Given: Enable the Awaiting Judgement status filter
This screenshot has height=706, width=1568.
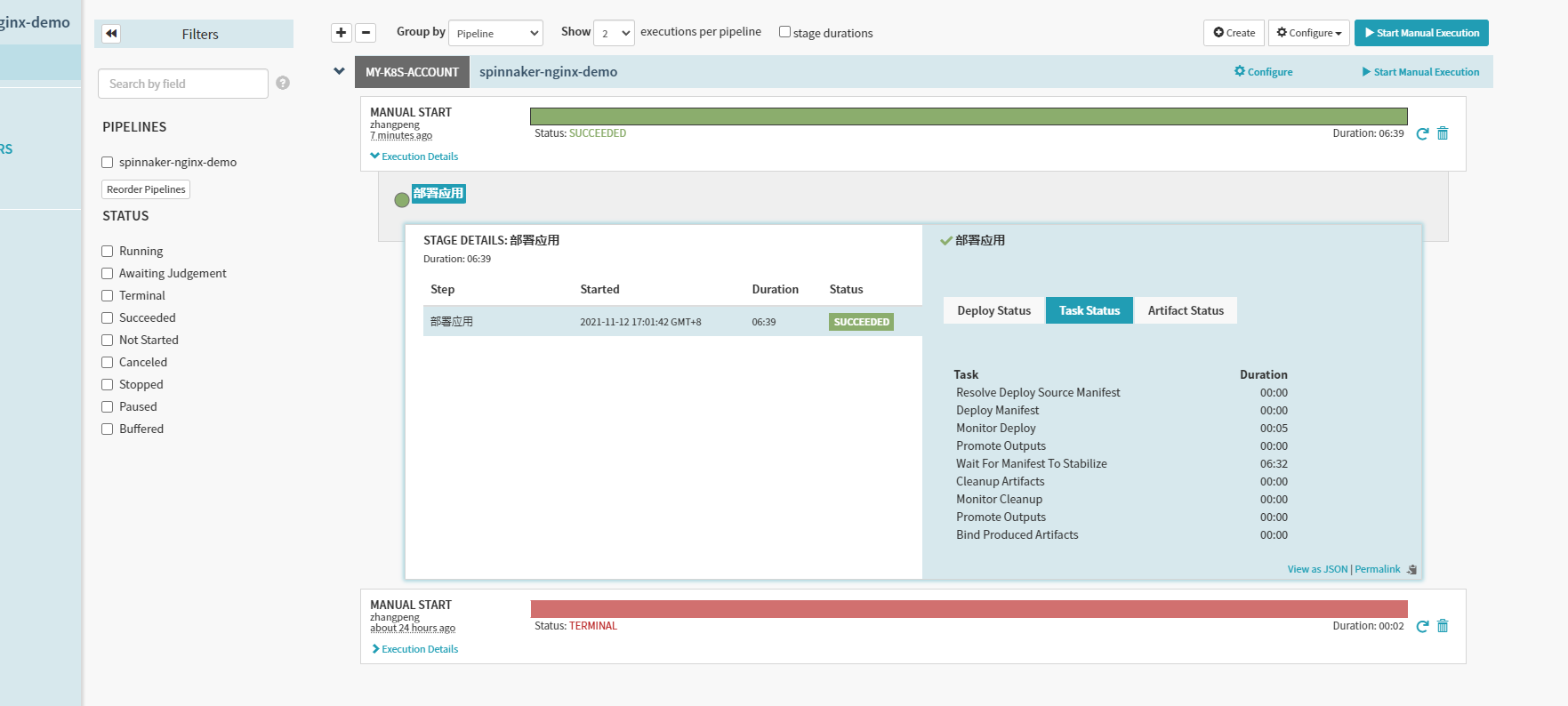Looking at the screenshot, I should [x=108, y=274].
